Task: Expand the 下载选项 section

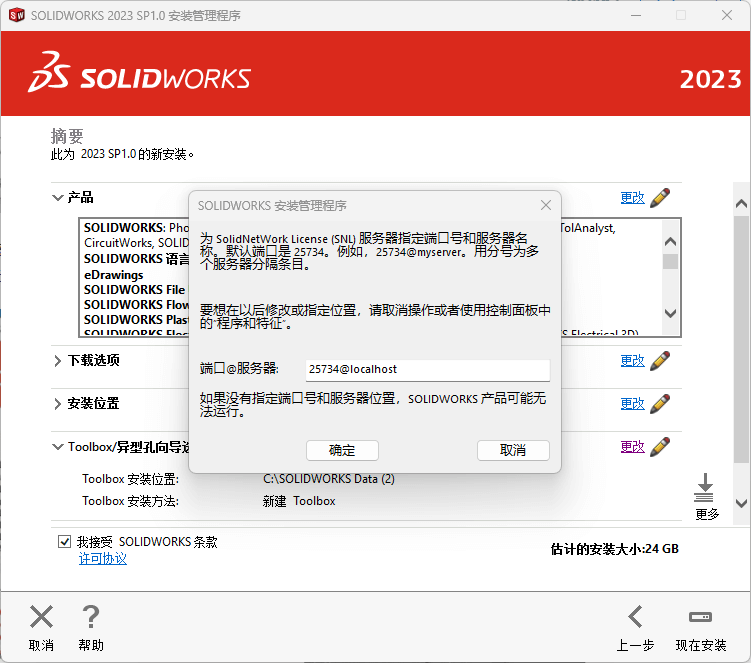Action: pos(57,361)
